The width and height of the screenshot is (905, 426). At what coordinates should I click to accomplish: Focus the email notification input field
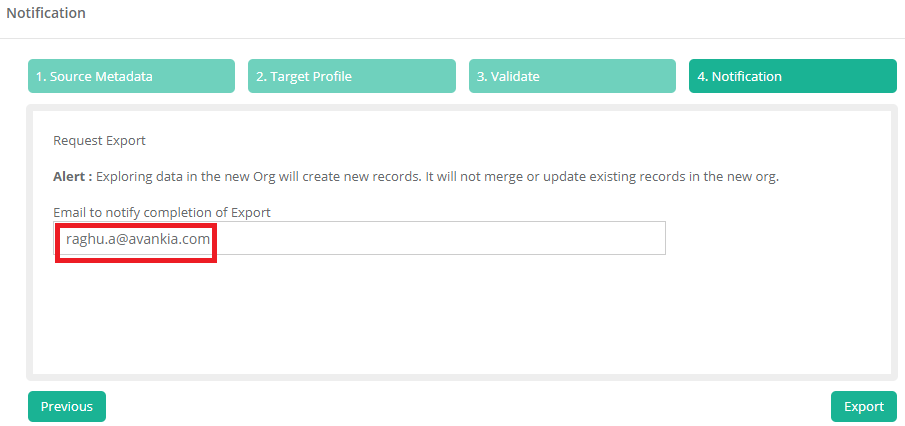coord(360,238)
